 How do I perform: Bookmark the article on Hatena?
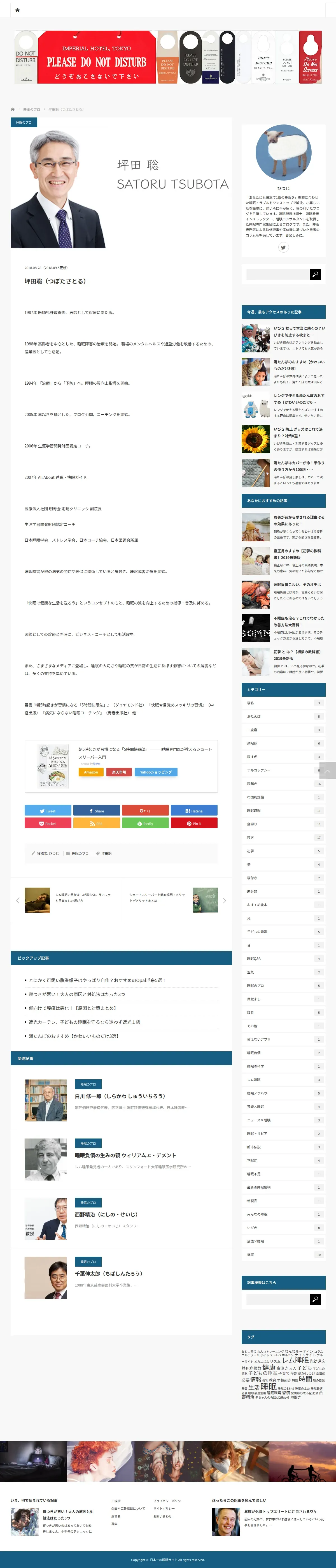point(194,811)
